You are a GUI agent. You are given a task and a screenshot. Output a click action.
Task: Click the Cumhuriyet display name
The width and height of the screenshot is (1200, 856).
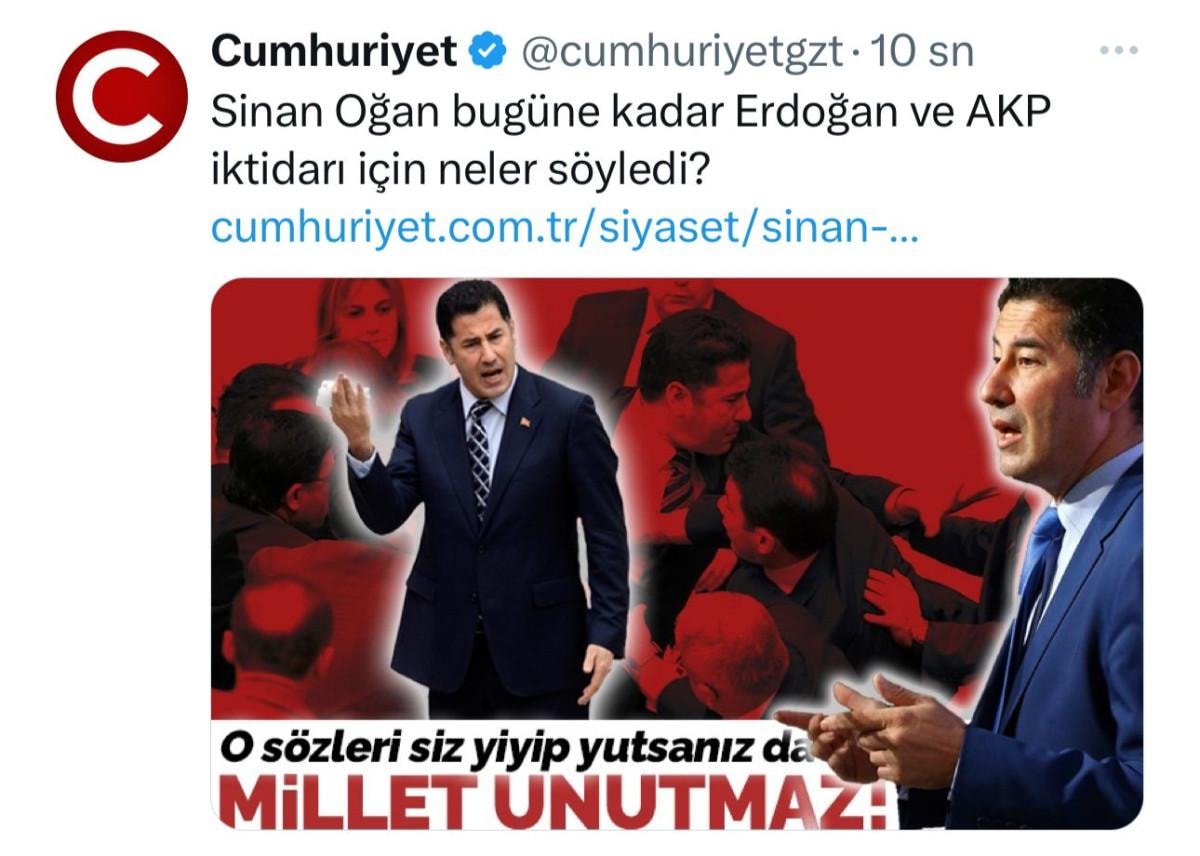[x=335, y=51]
